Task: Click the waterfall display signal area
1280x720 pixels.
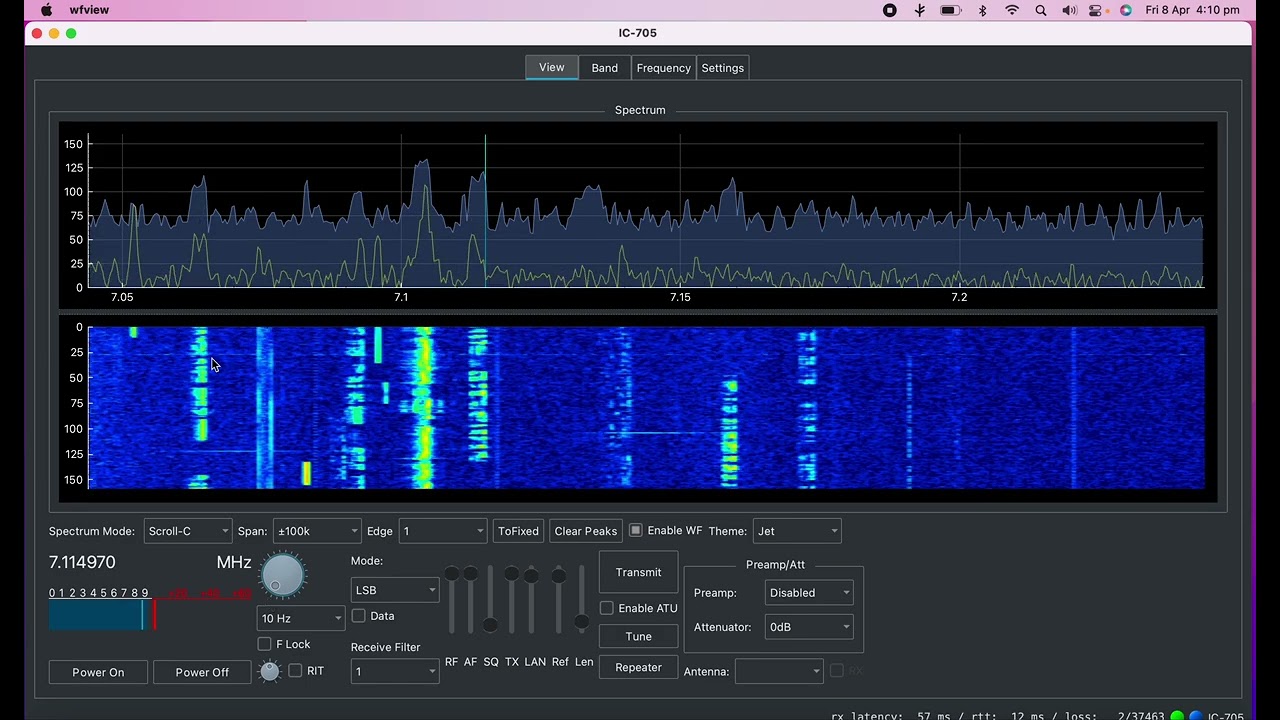Action: 645,407
